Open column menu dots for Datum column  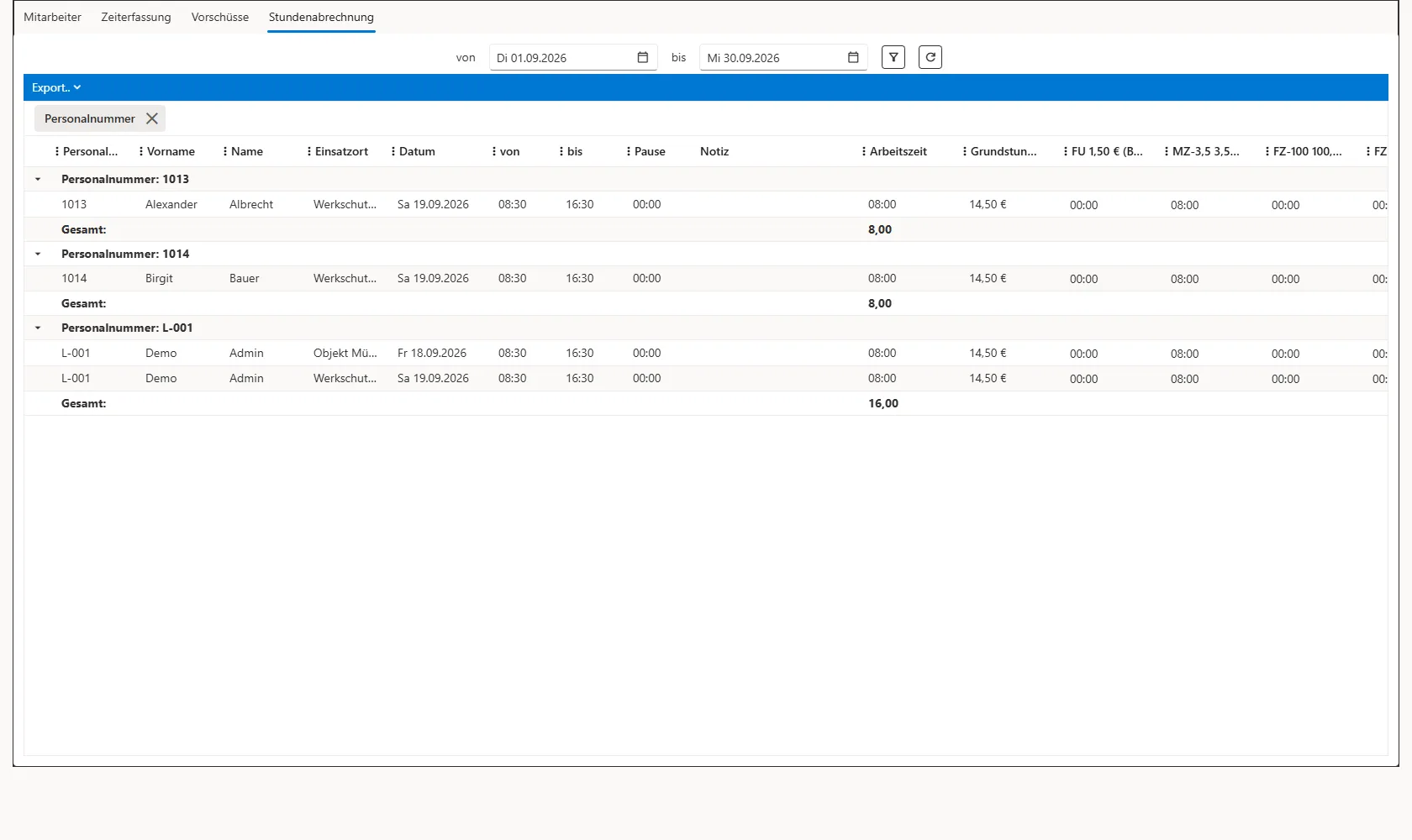393,151
